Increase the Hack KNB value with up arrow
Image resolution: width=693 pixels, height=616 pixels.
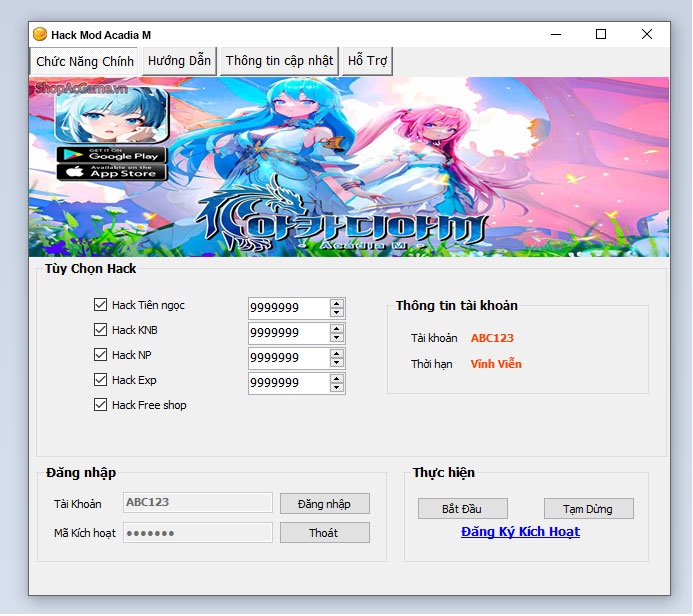(337, 329)
